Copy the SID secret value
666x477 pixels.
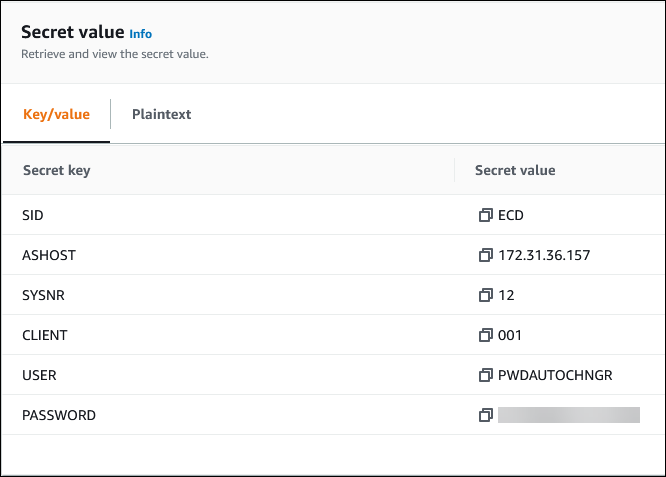(486, 215)
